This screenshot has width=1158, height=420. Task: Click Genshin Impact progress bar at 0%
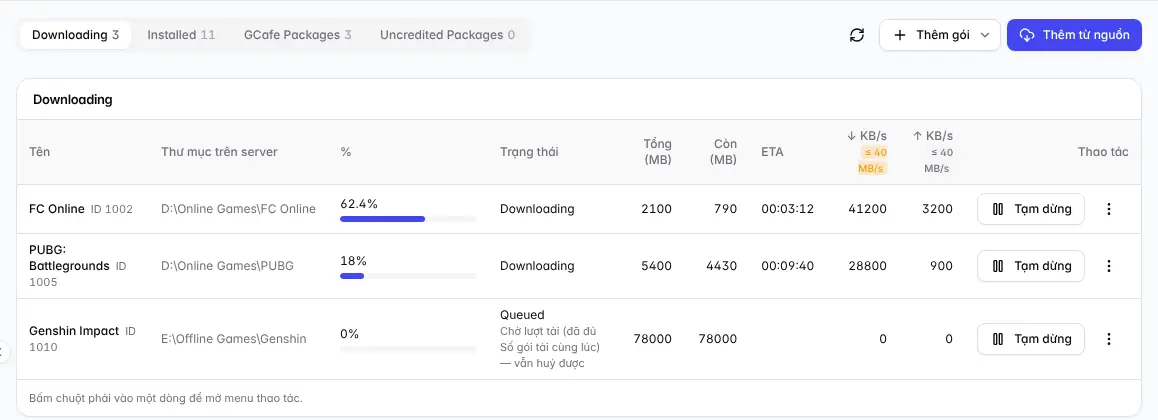(408, 348)
